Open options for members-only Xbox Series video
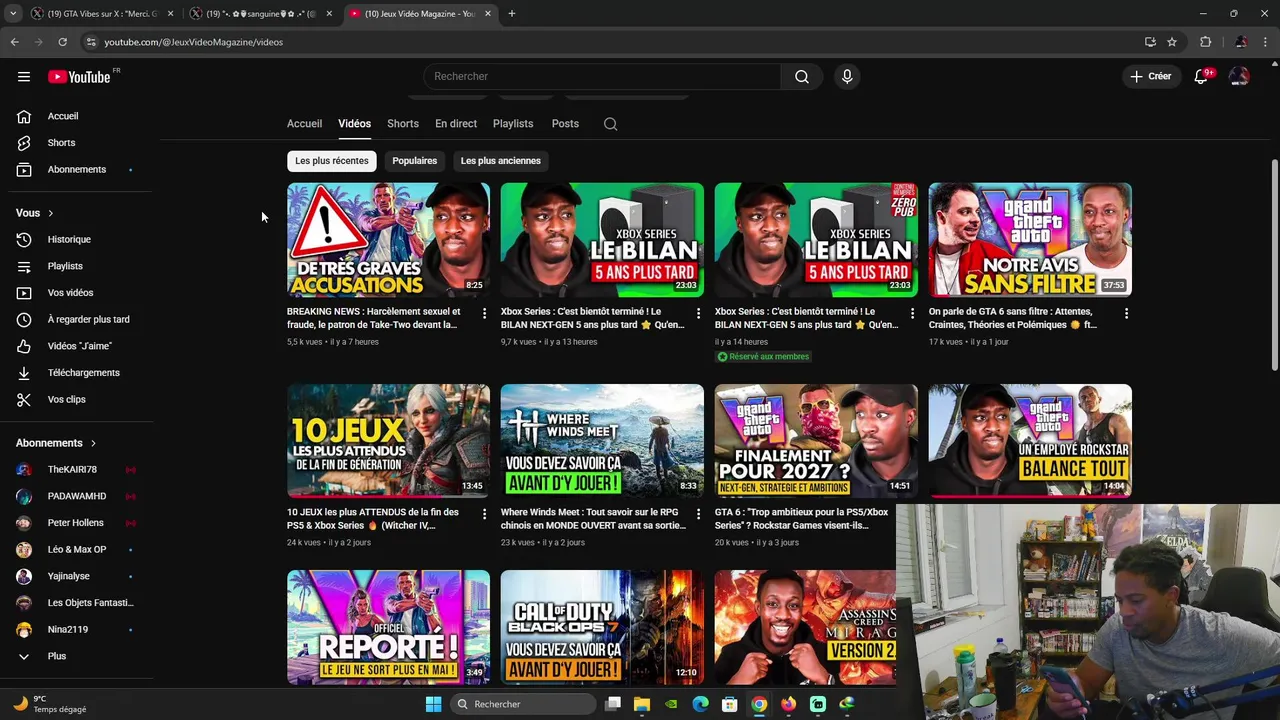The height and width of the screenshot is (720, 1280). pyautogui.click(x=912, y=314)
